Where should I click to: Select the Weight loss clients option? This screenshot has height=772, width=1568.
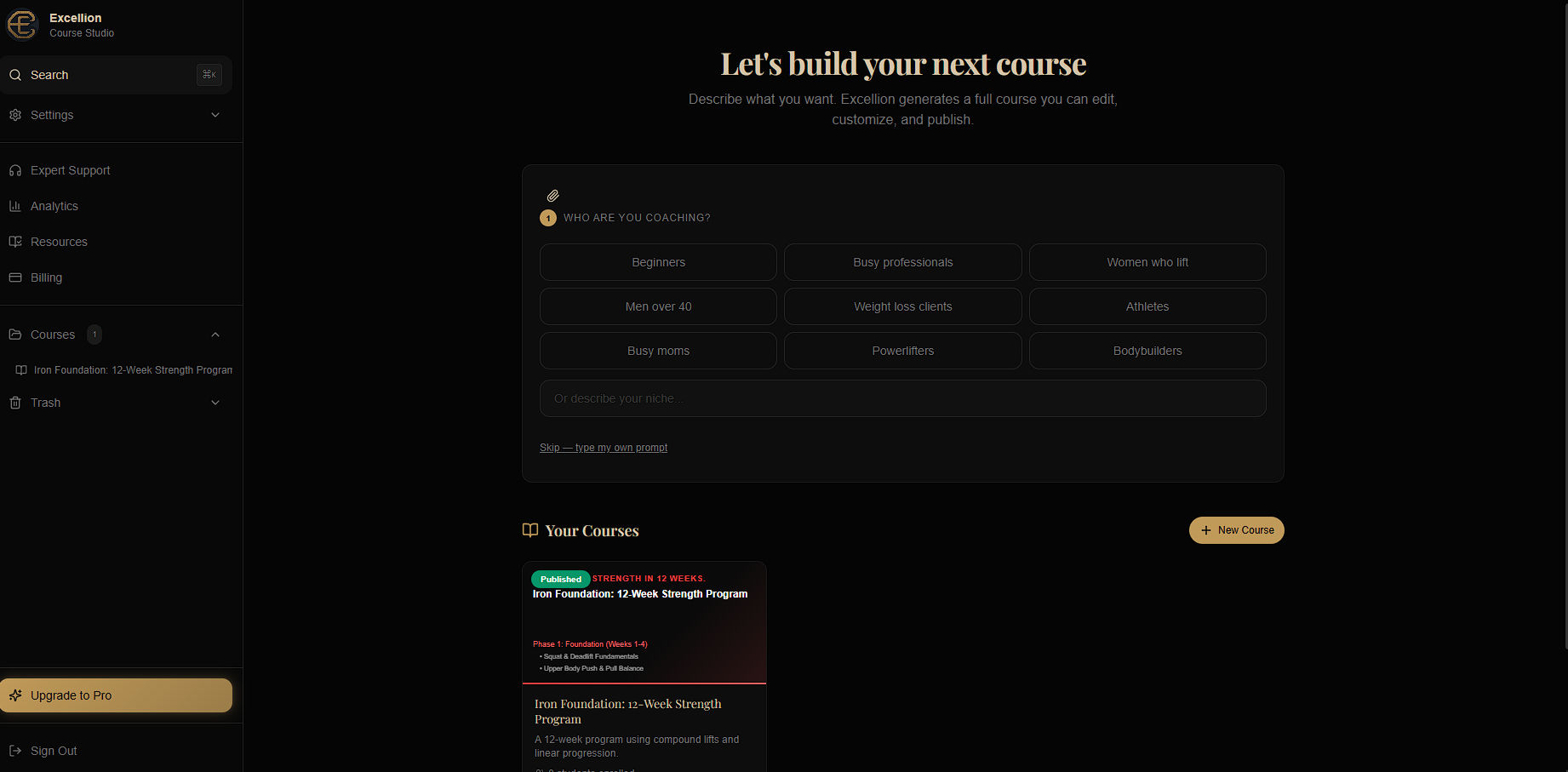click(x=902, y=306)
